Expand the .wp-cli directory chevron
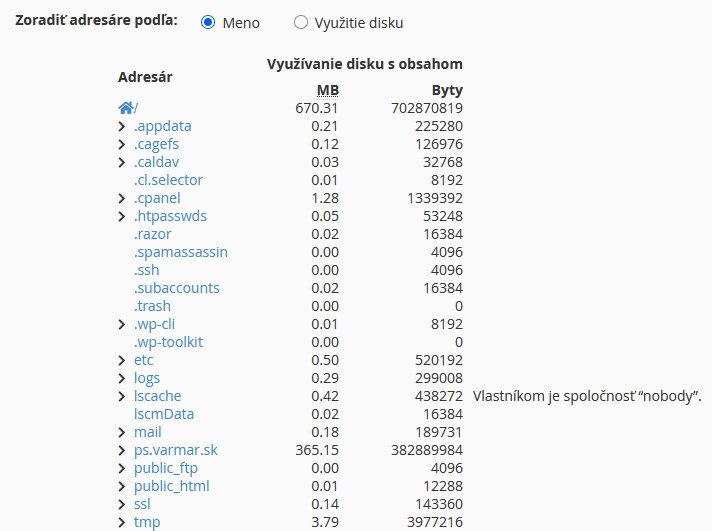Viewport: 712px width, 531px height. (121, 324)
